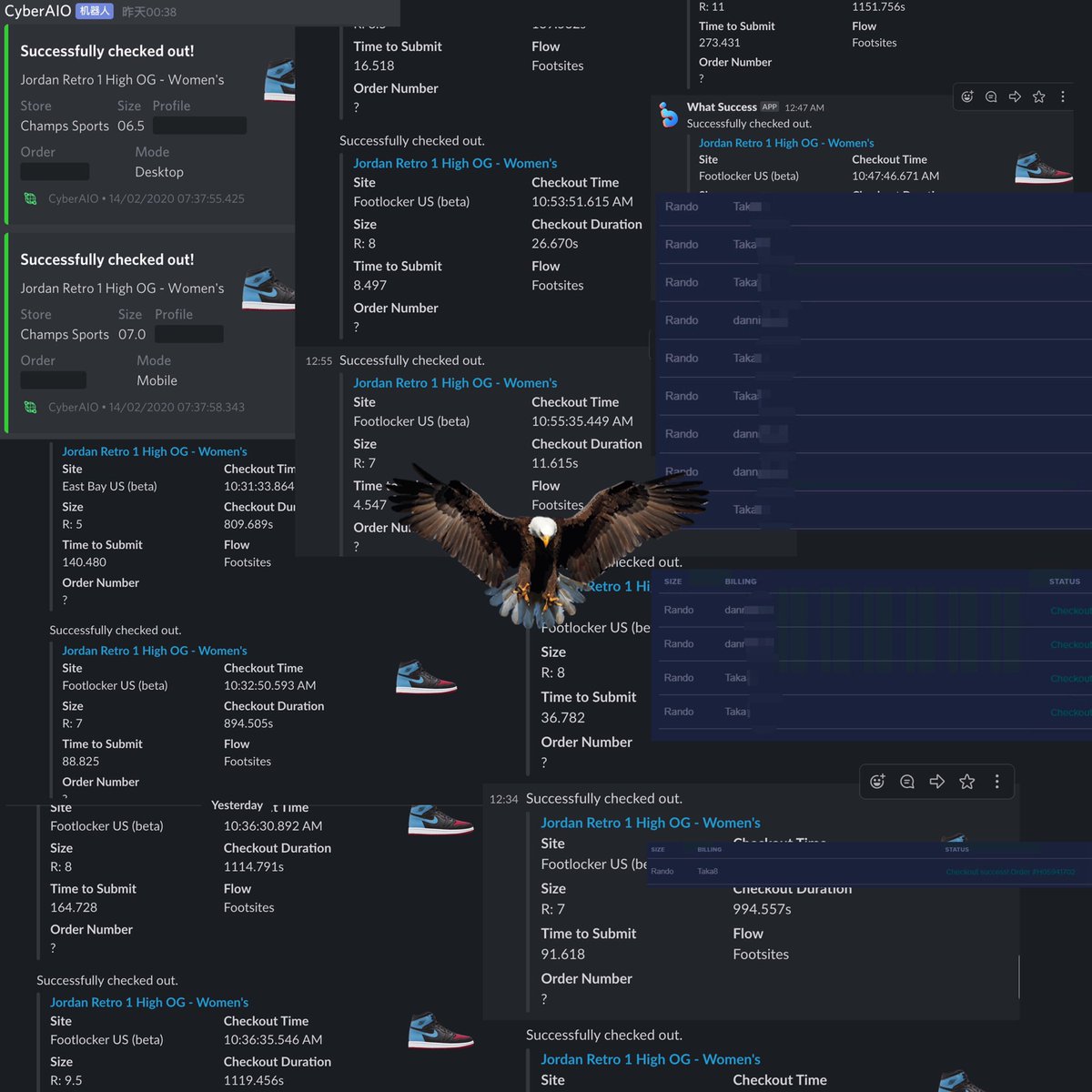The height and width of the screenshot is (1092, 1092).
Task: Click time to submit value '164.728'
Action: tap(74, 908)
